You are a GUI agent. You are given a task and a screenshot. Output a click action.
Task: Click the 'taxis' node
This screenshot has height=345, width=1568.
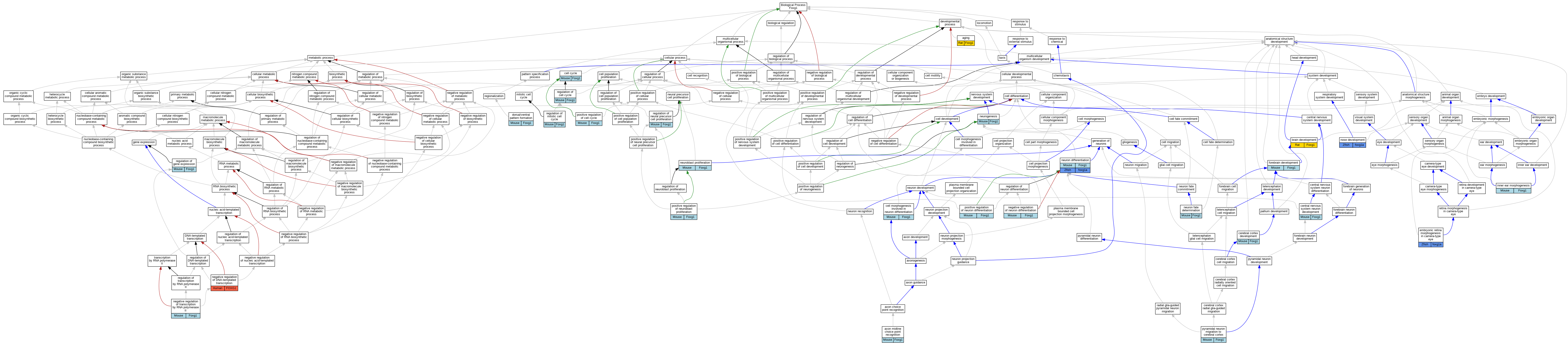(x=1003, y=58)
